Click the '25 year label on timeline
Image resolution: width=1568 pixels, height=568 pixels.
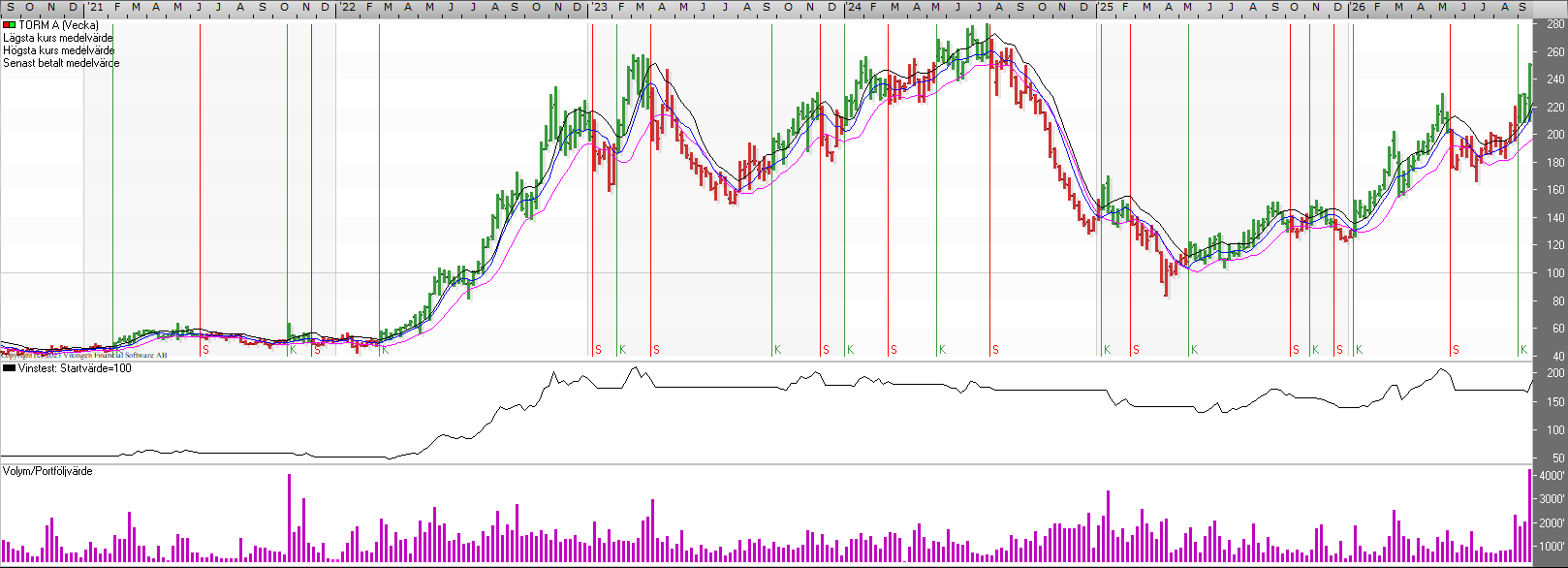point(1106,7)
